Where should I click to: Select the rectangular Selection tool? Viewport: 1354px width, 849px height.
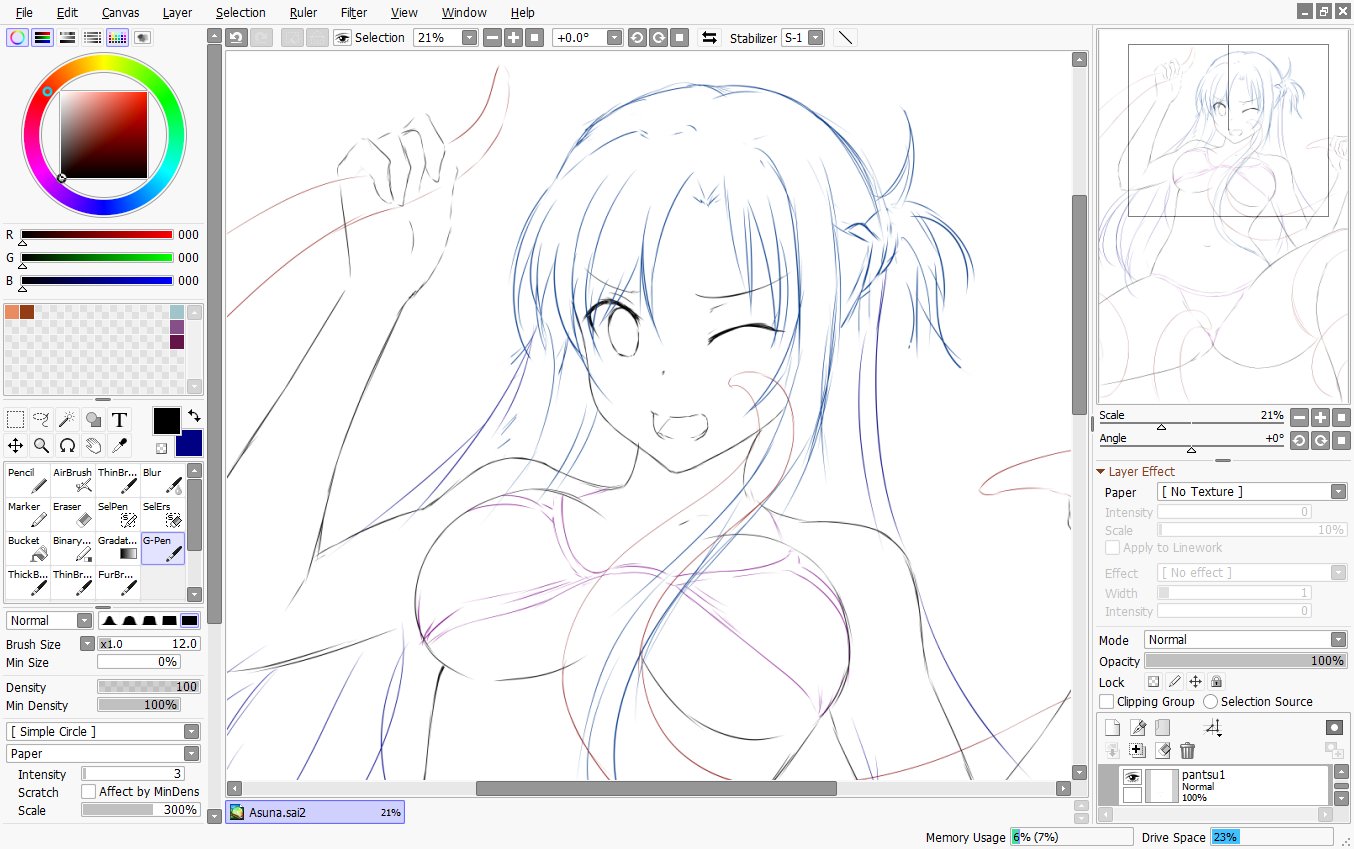15,419
